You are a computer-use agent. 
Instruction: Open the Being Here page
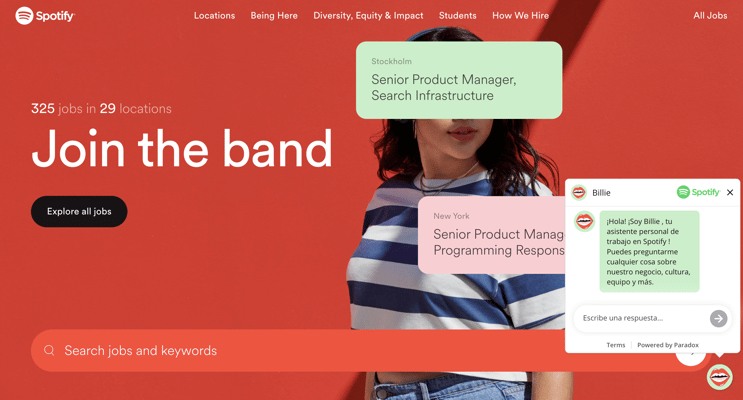[x=274, y=16]
